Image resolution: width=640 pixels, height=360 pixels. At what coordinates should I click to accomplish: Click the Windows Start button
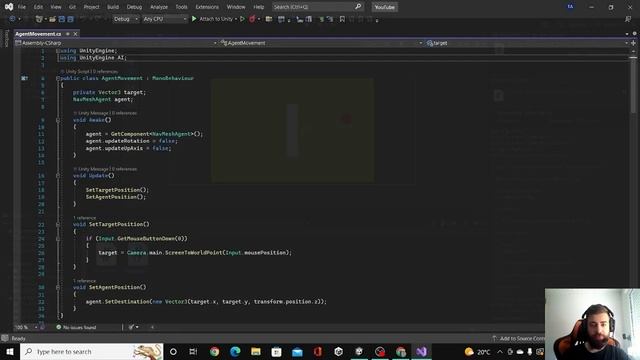click(x=10, y=351)
